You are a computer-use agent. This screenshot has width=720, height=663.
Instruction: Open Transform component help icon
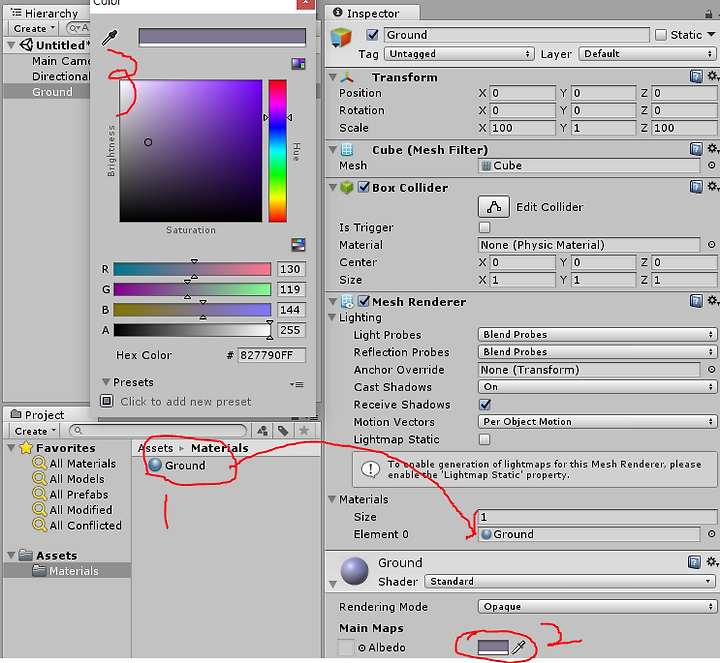[x=696, y=76]
